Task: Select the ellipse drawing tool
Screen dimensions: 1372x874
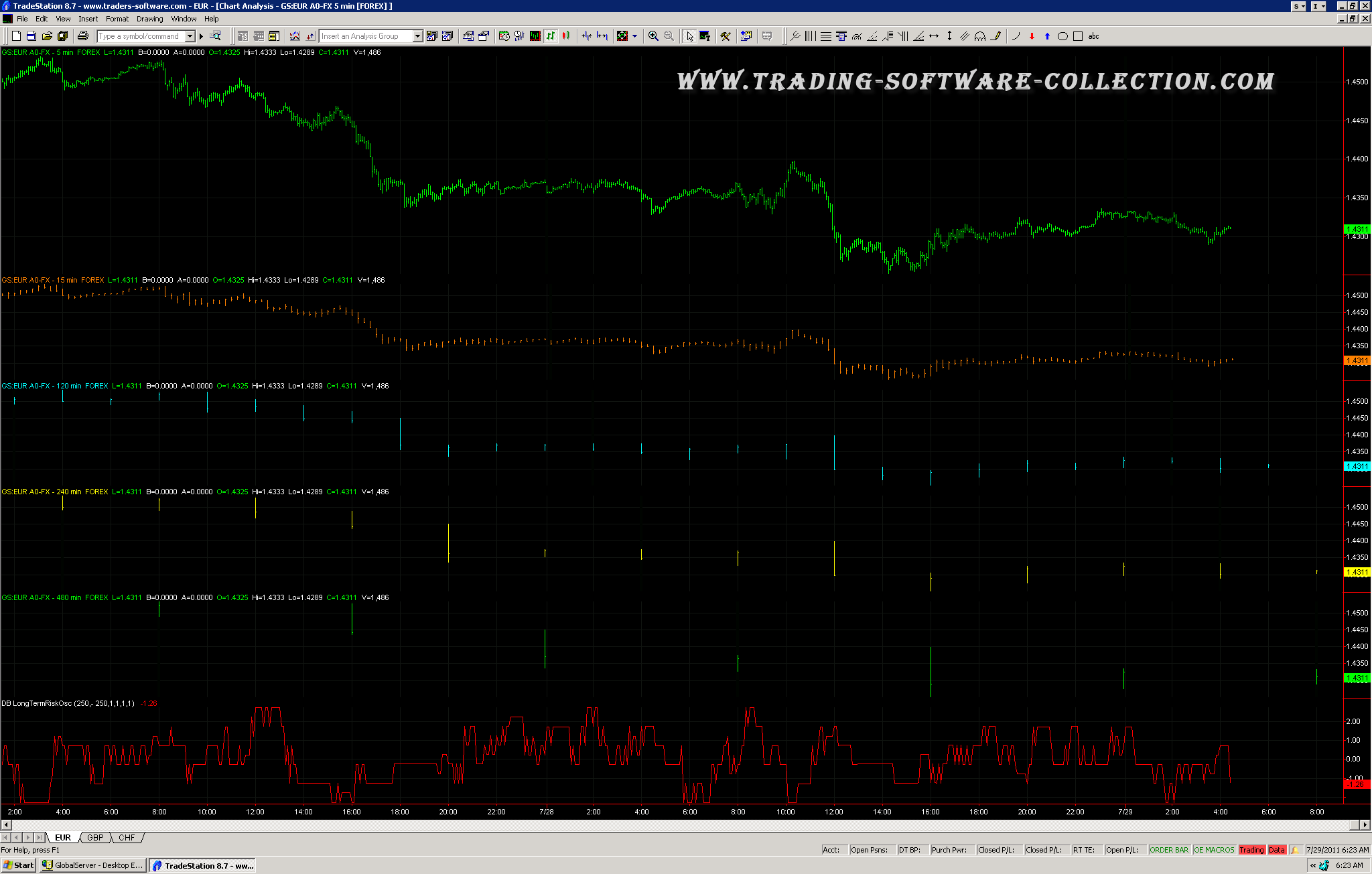Action: 1062,36
